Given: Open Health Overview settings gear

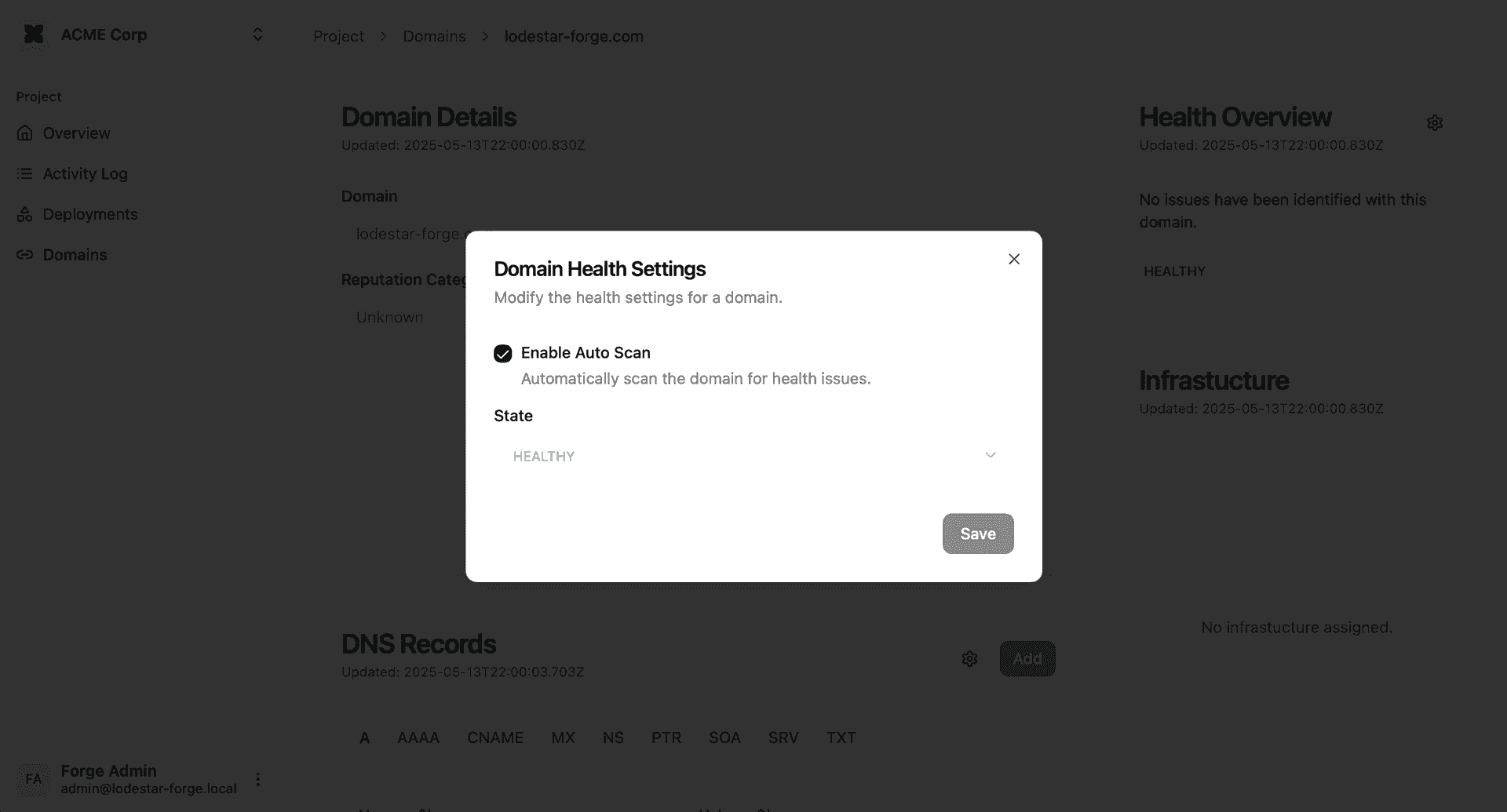Looking at the screenshot, I should coord(1435,123).
